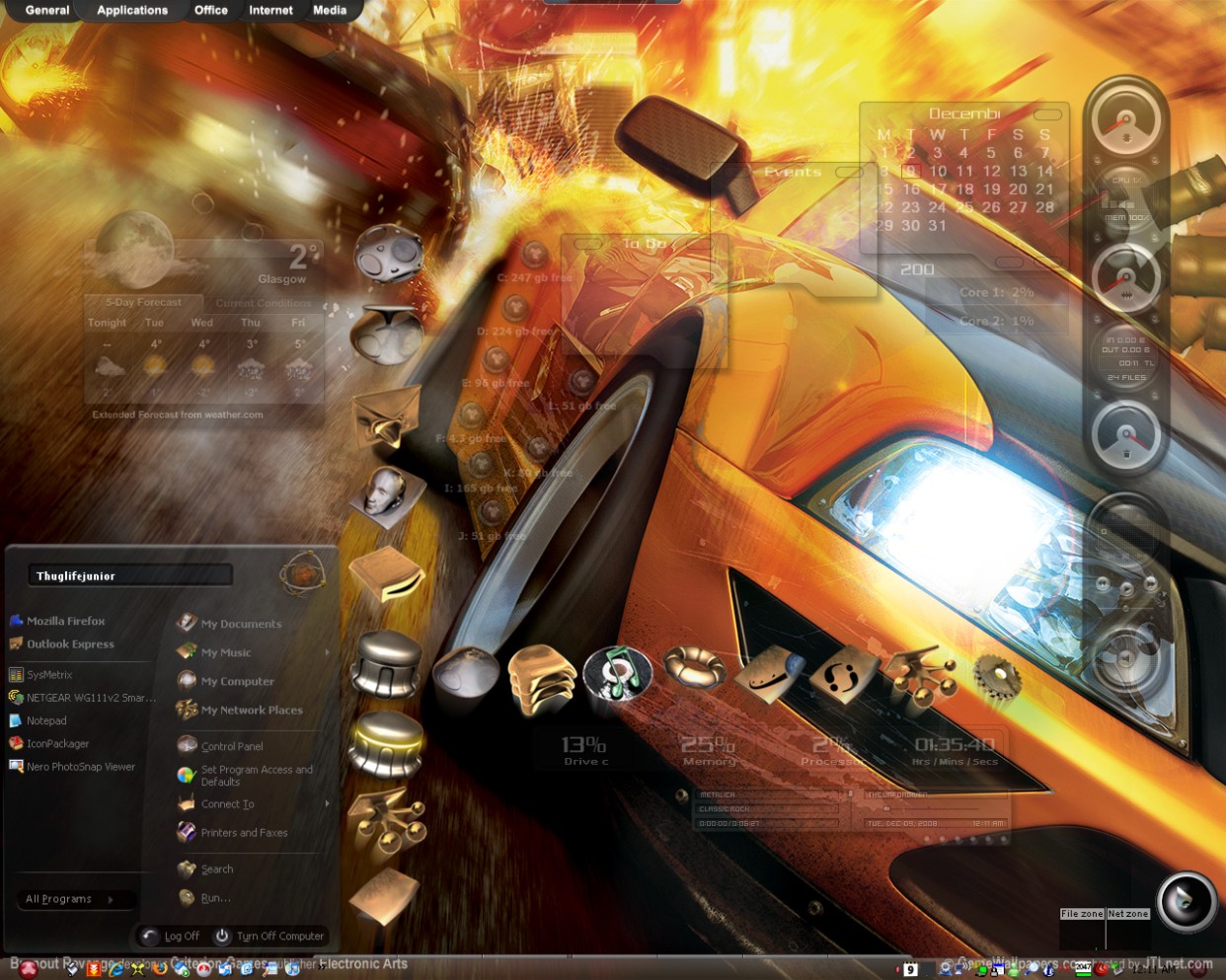Screen dimensions: 1226x980
Task: Open Set Program Access and Defaults
Action: [245, 775]
